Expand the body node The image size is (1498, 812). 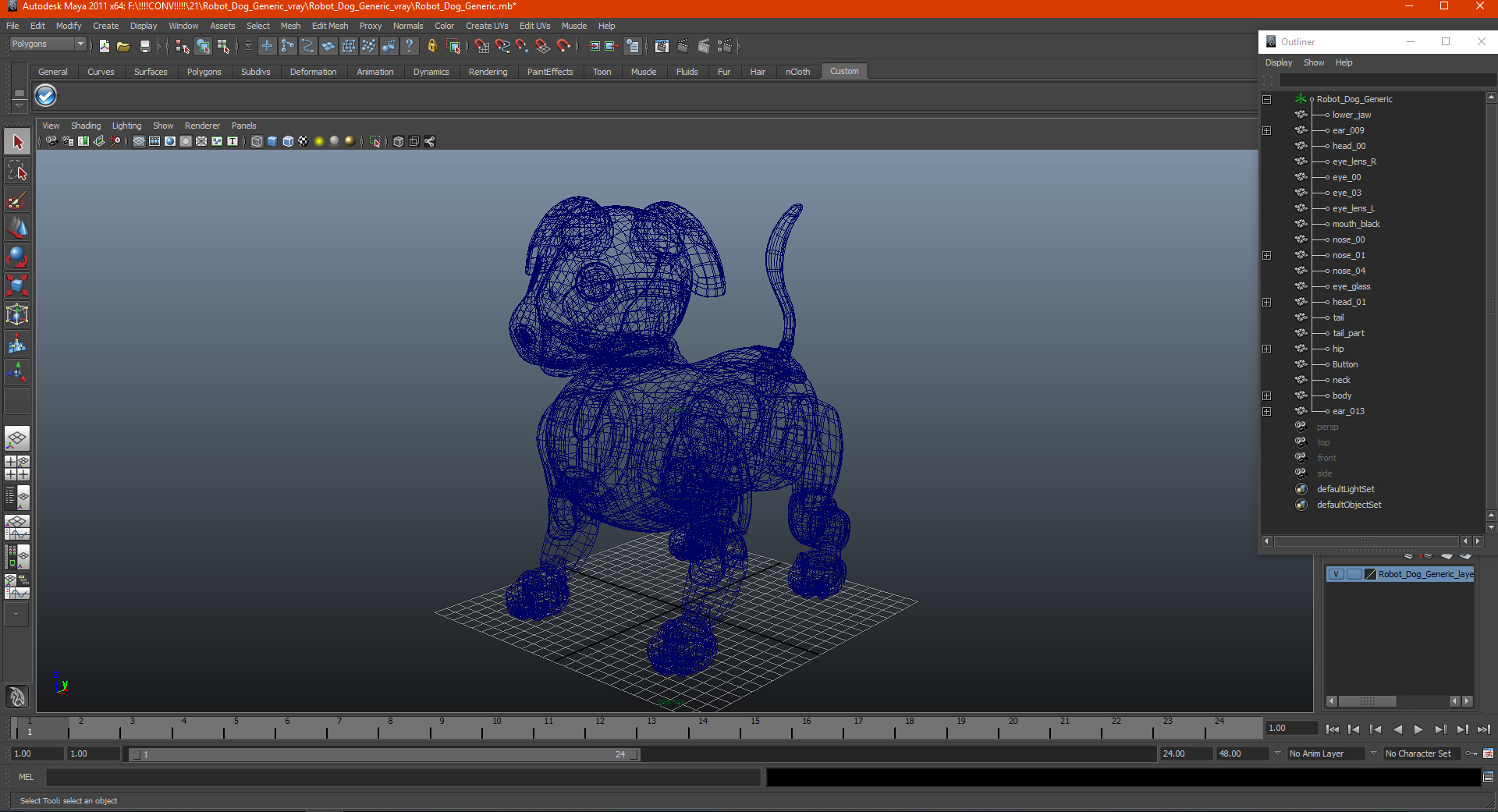tap(1266, 395)
